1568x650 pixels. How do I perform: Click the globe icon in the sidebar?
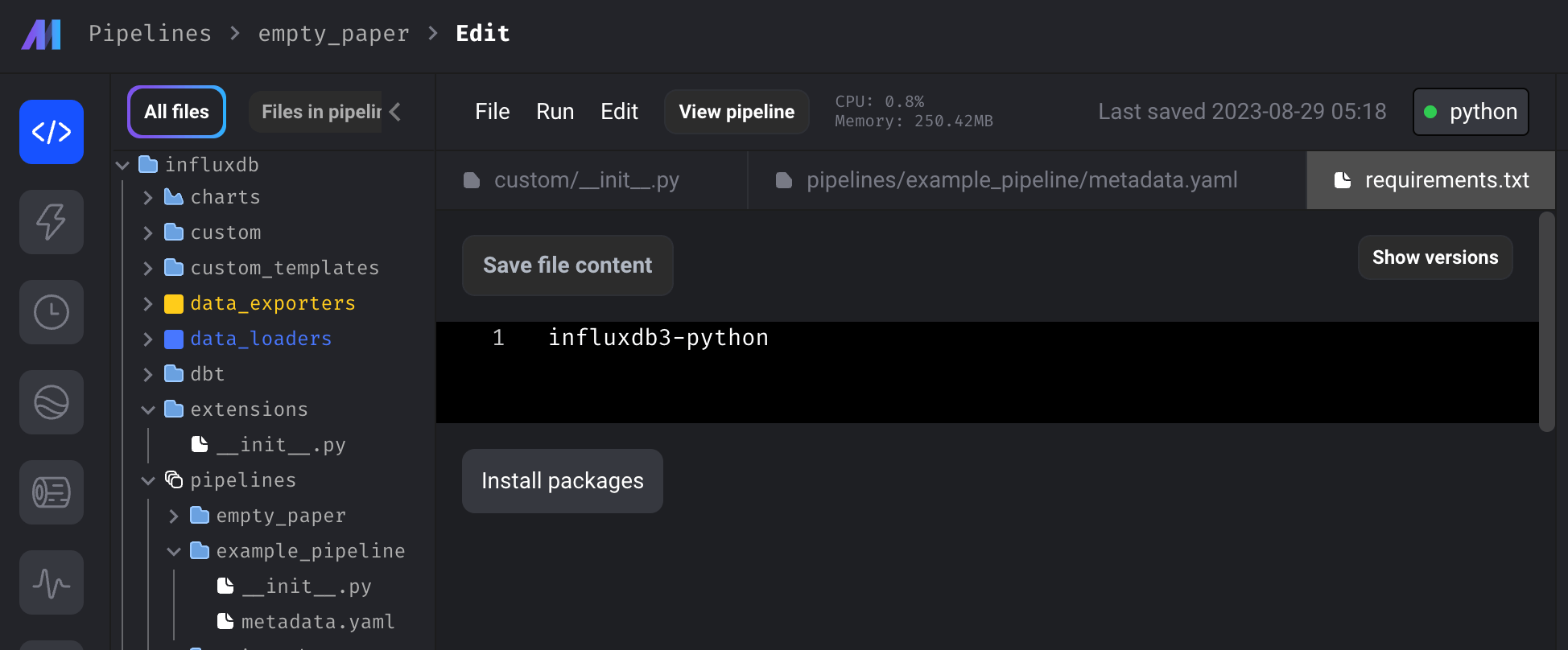pyautogui.click(x=52, y=402)
